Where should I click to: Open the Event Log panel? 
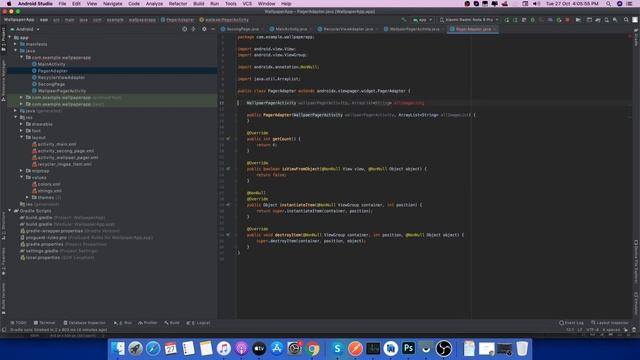point(571,323)
